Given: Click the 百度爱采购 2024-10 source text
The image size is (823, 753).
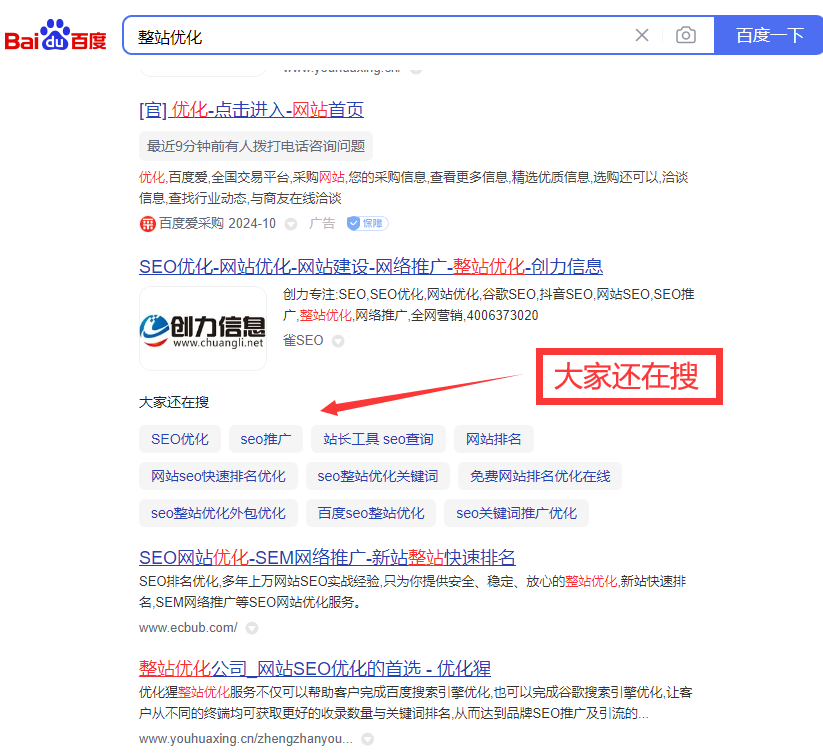Looking at the screenshot, I should coord(217,224).
